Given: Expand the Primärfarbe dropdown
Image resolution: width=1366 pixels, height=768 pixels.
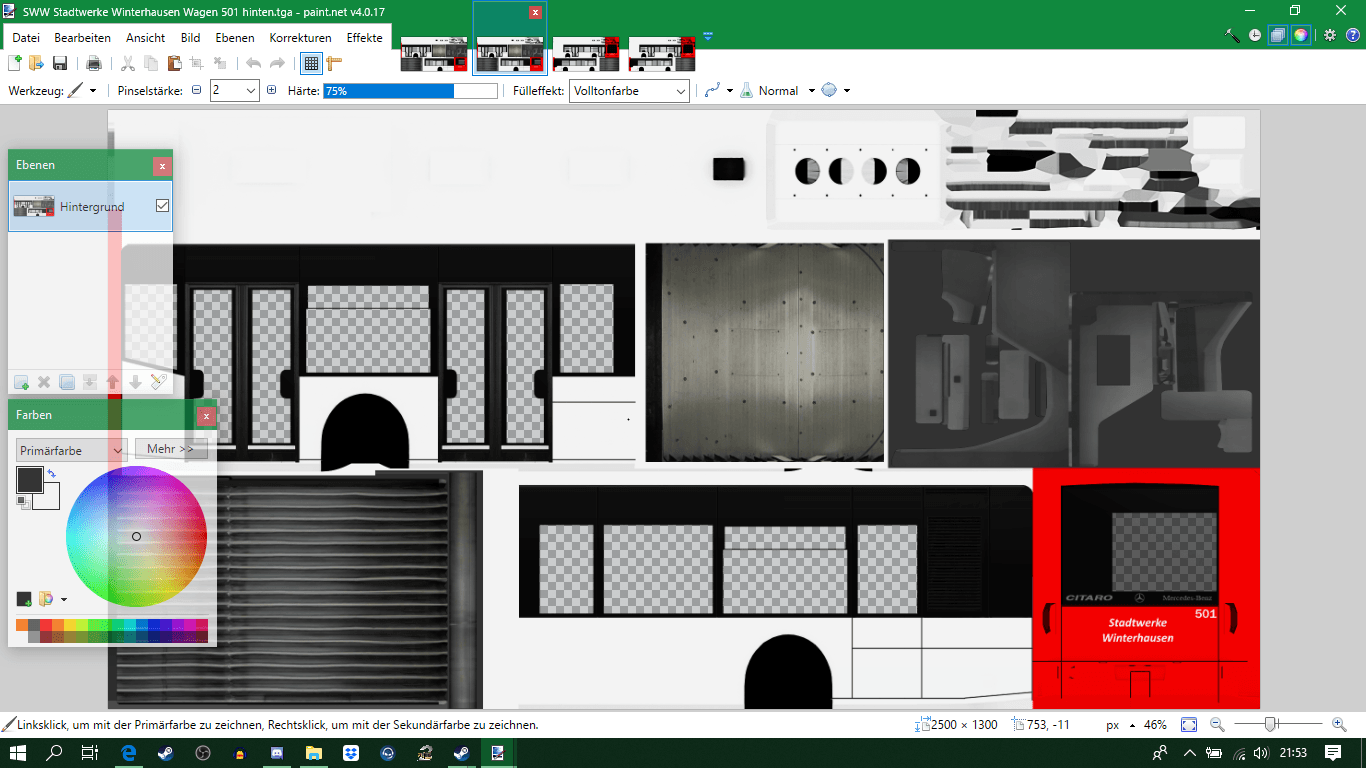Looking at the screenshot, I should [x=72, y=450].
